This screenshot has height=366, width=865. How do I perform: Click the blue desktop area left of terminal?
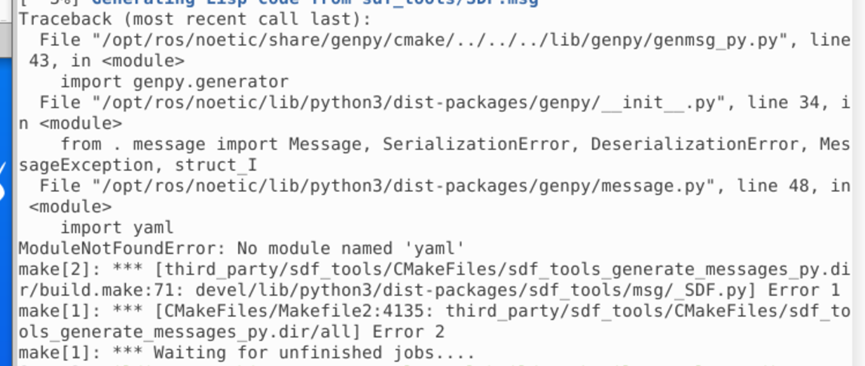click(5, 221)
